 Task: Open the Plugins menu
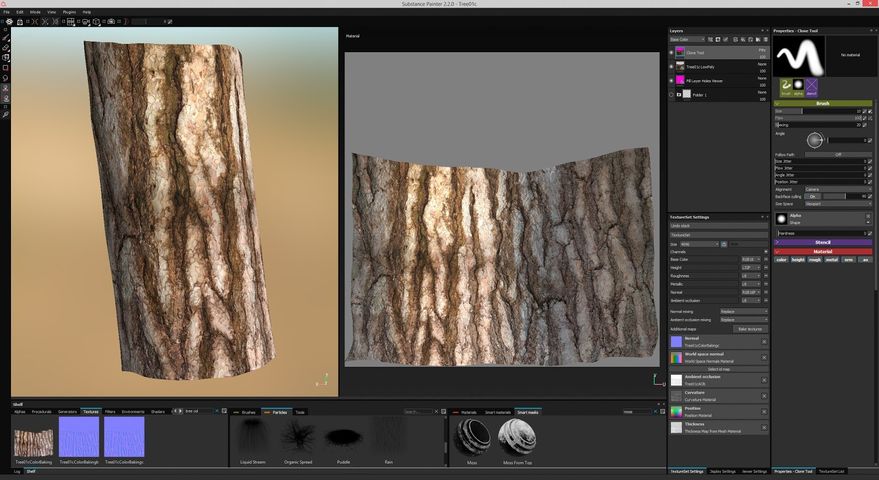[69, 12]
